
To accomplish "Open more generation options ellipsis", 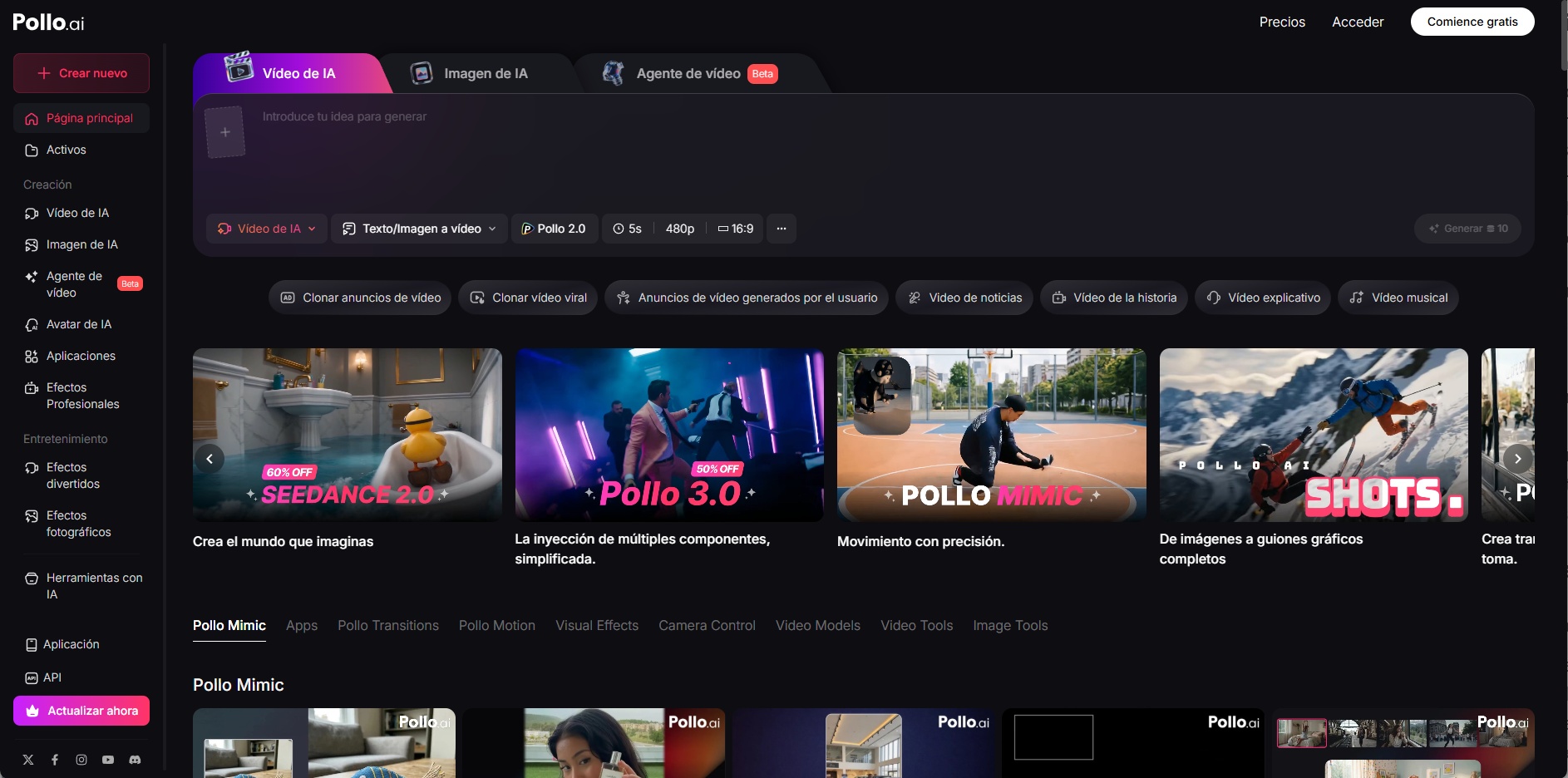I will click(782, 229).
